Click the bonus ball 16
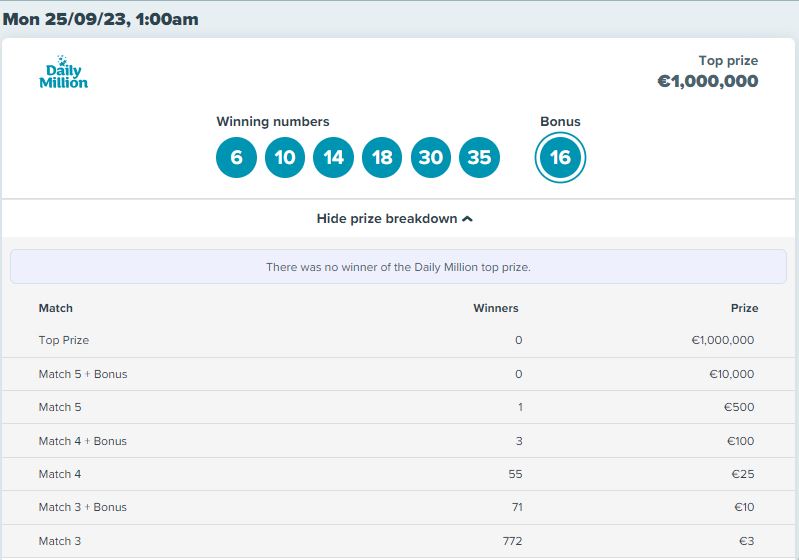 [x=561, y=157]
